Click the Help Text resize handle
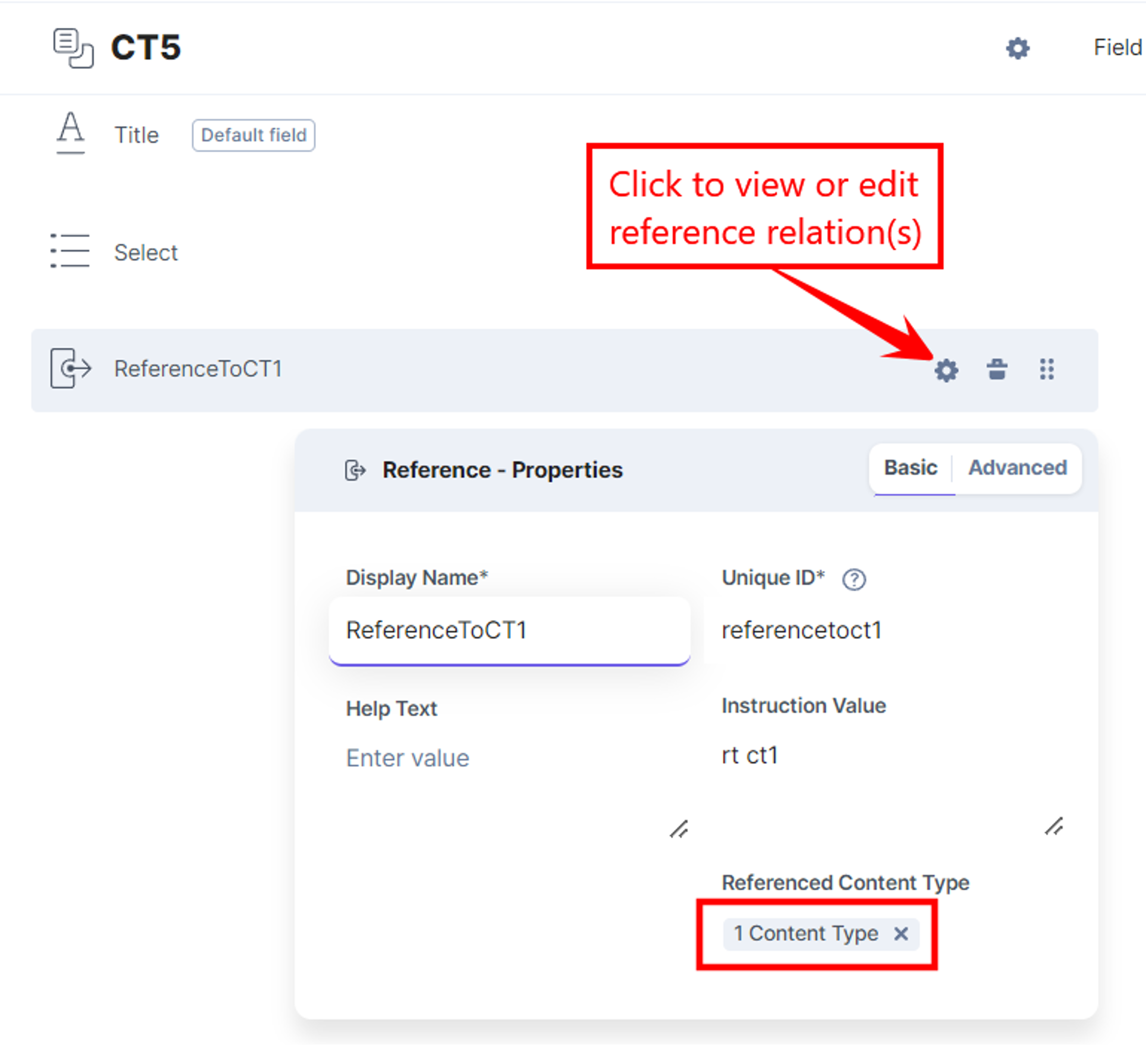The width and height of the screenshot is (1146, 1064). [x=679, y=829]
